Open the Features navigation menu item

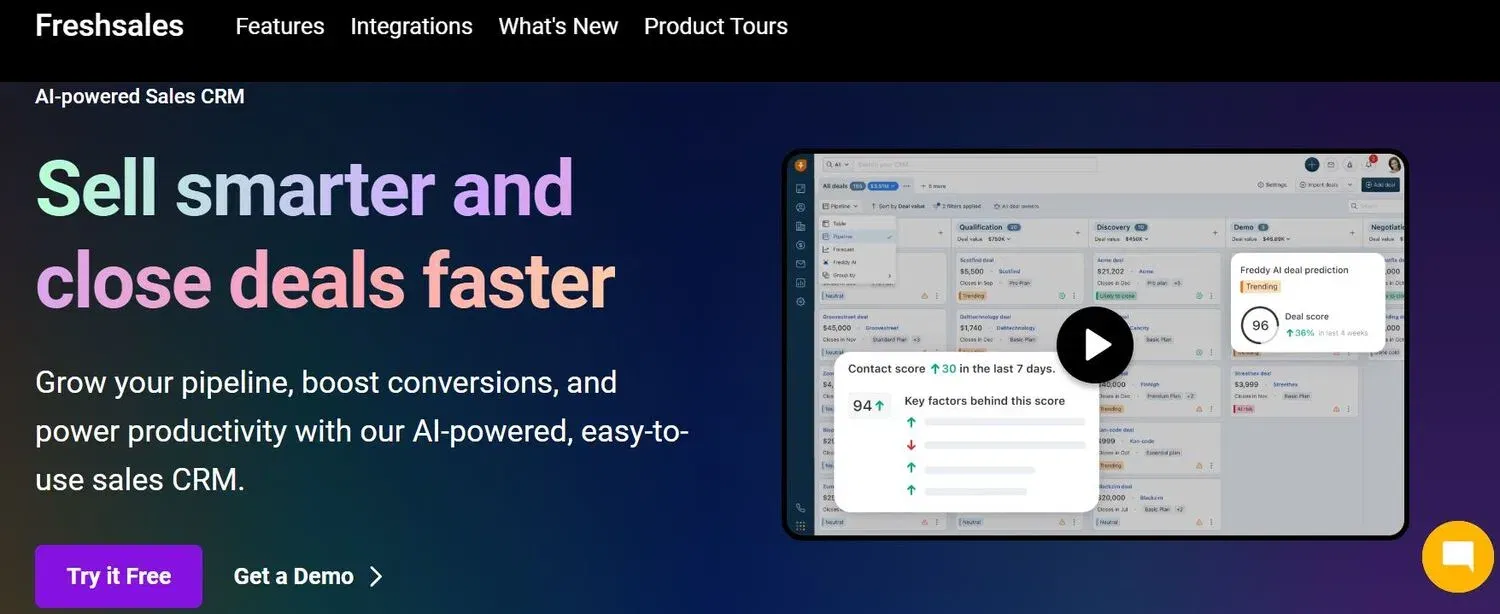280,26
